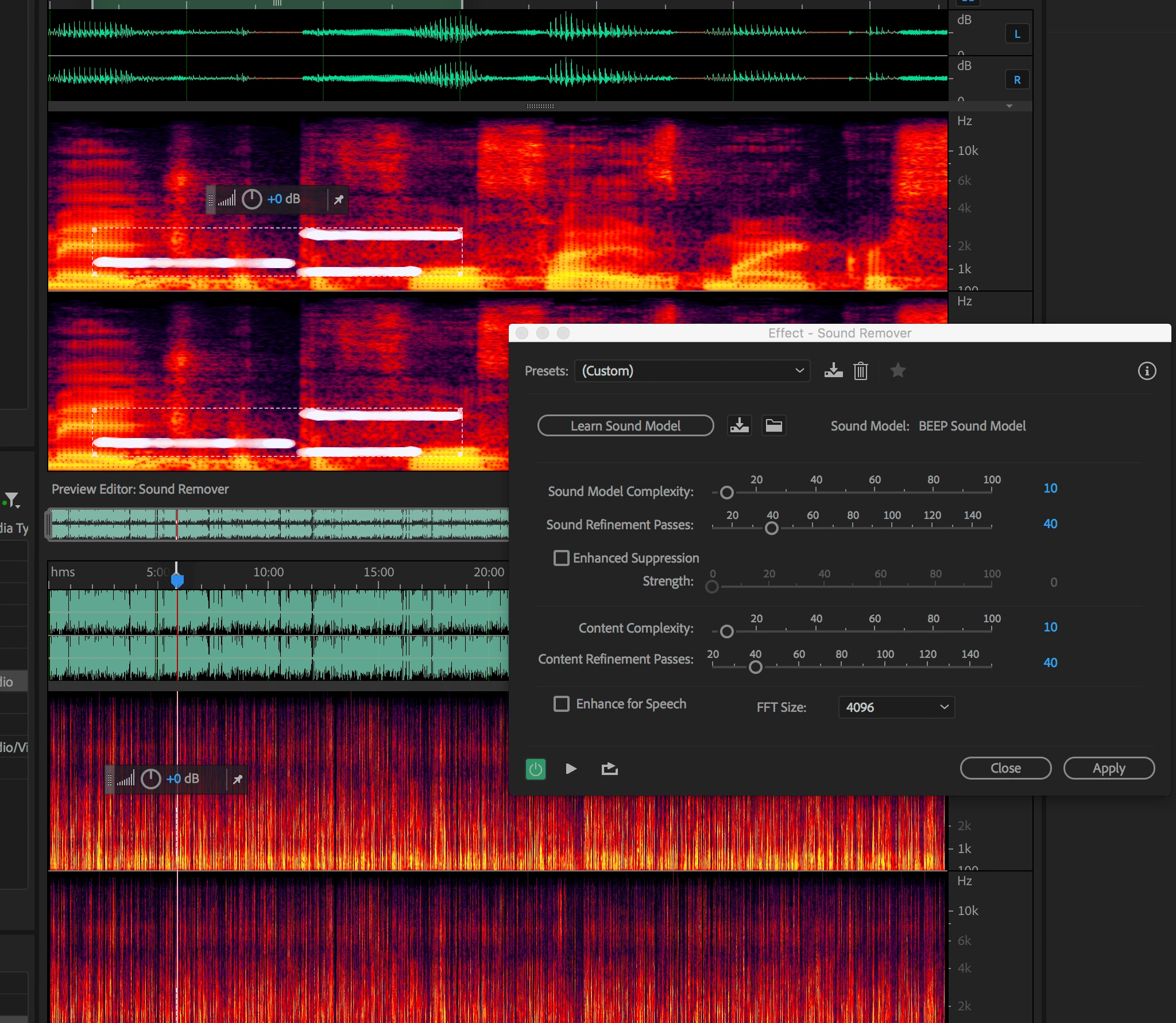
Task: Click Sound Model Complexity slider handle
Action: click(x=726, y=493)
